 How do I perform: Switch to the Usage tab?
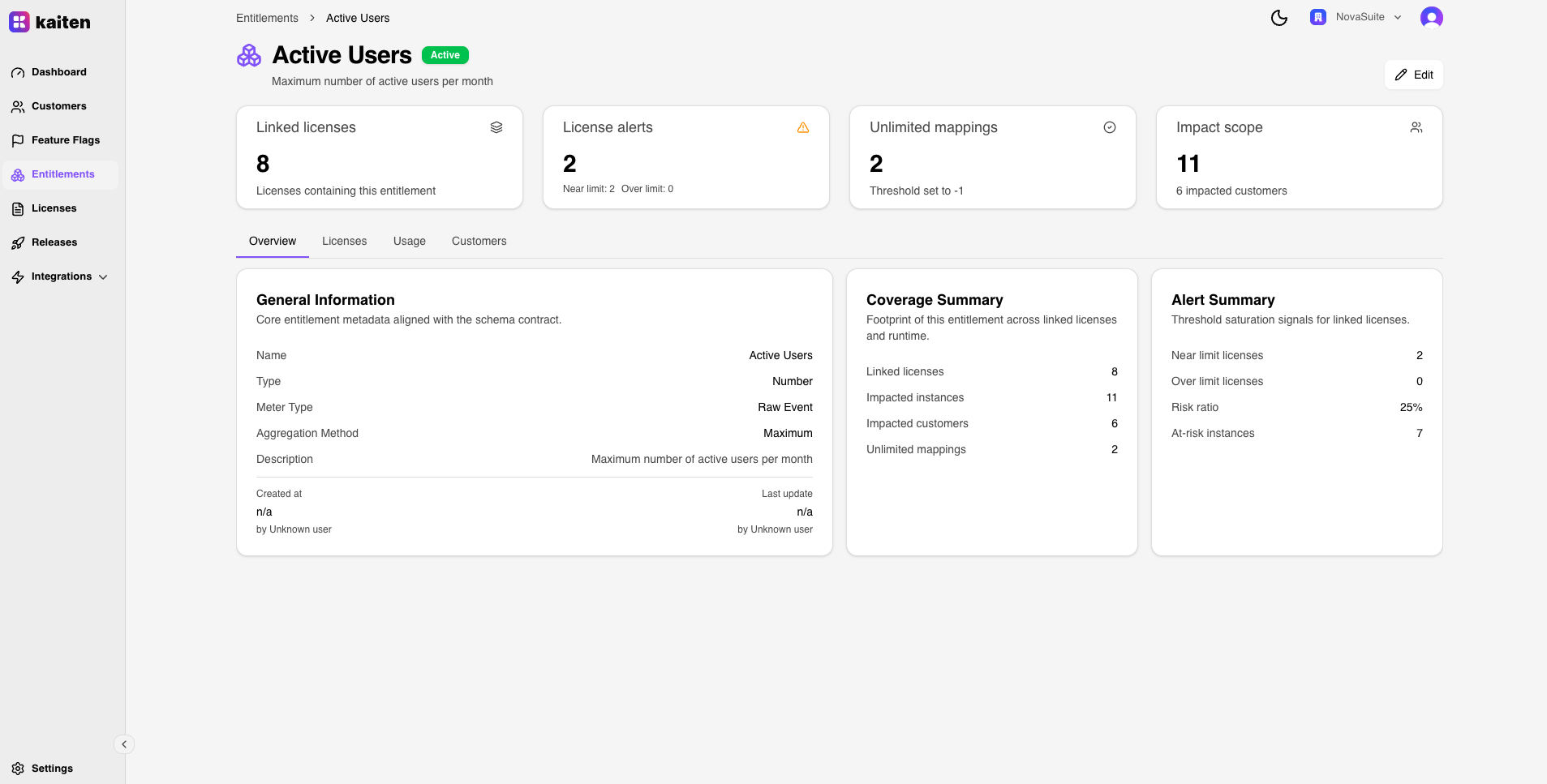[x=409, y=241]
